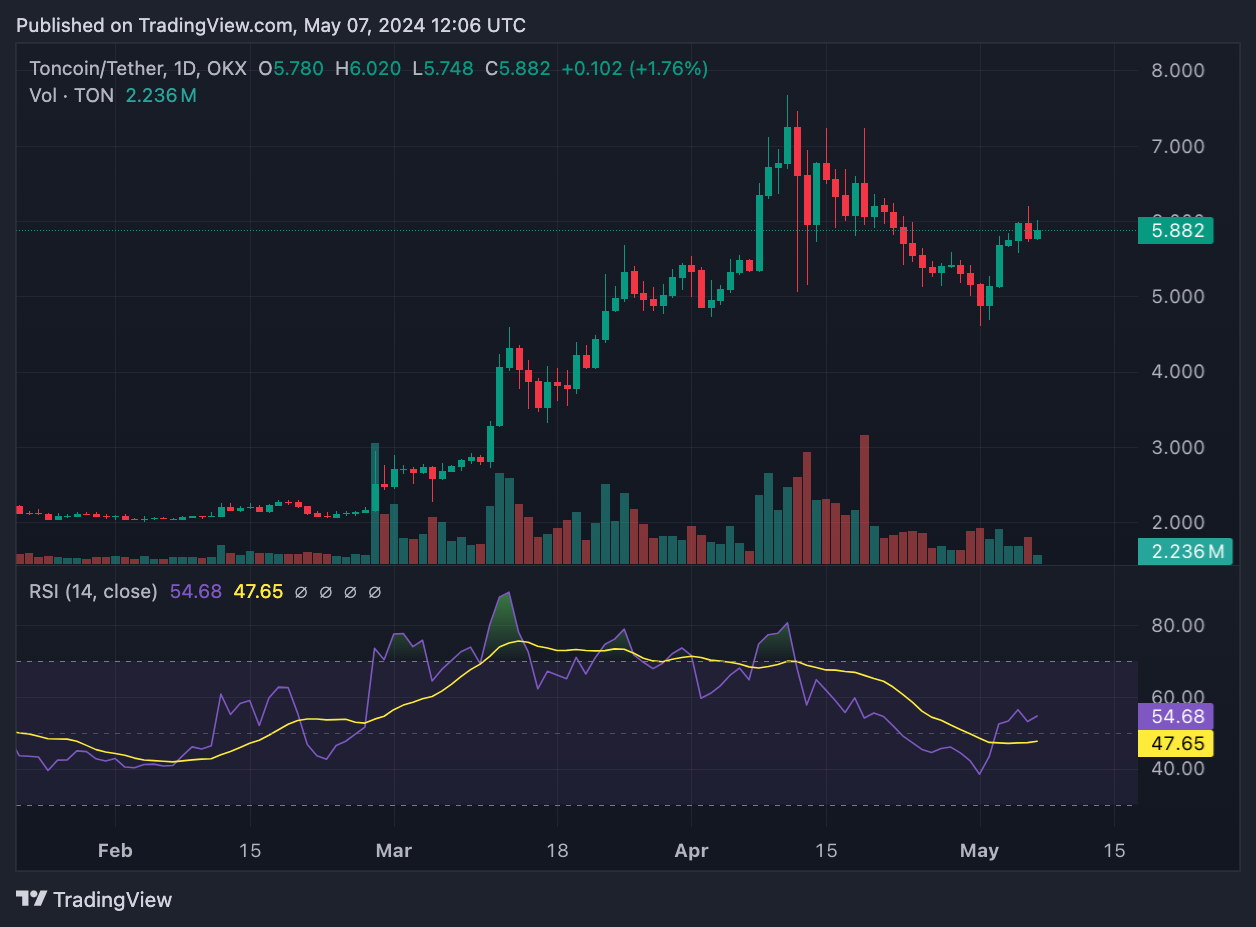1256x927 pixels.
Task: Click the 15 date label after May
Action: point(1114,851)
